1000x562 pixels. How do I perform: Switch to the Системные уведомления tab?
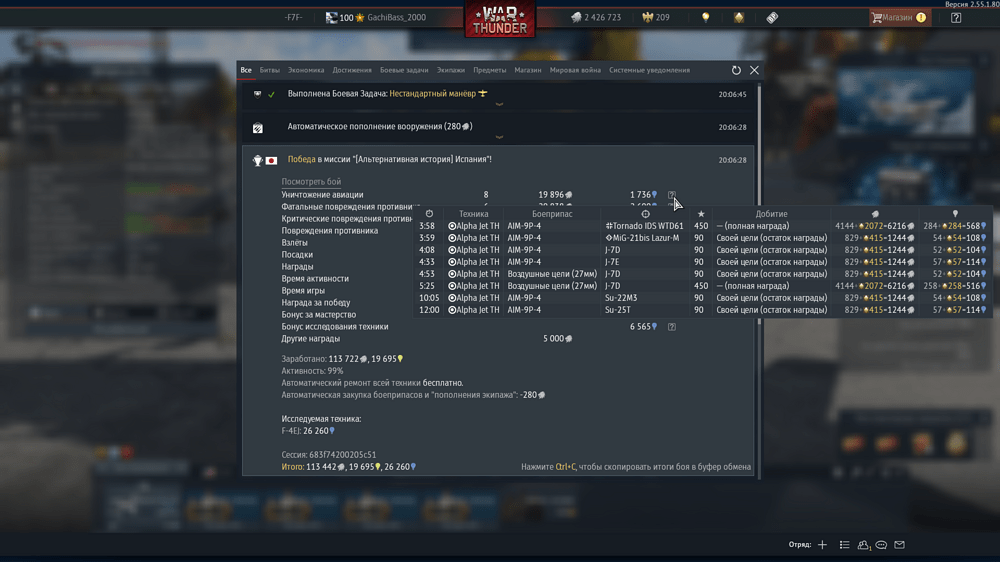[x=649, y=70]
